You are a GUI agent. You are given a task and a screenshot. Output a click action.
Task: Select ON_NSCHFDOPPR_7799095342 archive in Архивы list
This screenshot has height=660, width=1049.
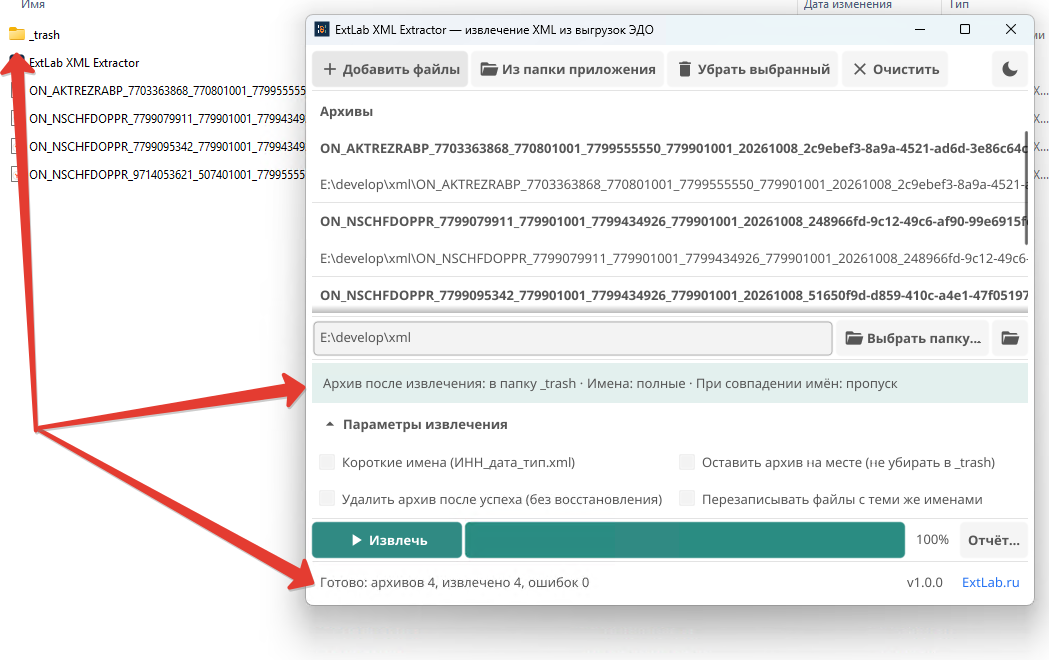coord(669,295)
